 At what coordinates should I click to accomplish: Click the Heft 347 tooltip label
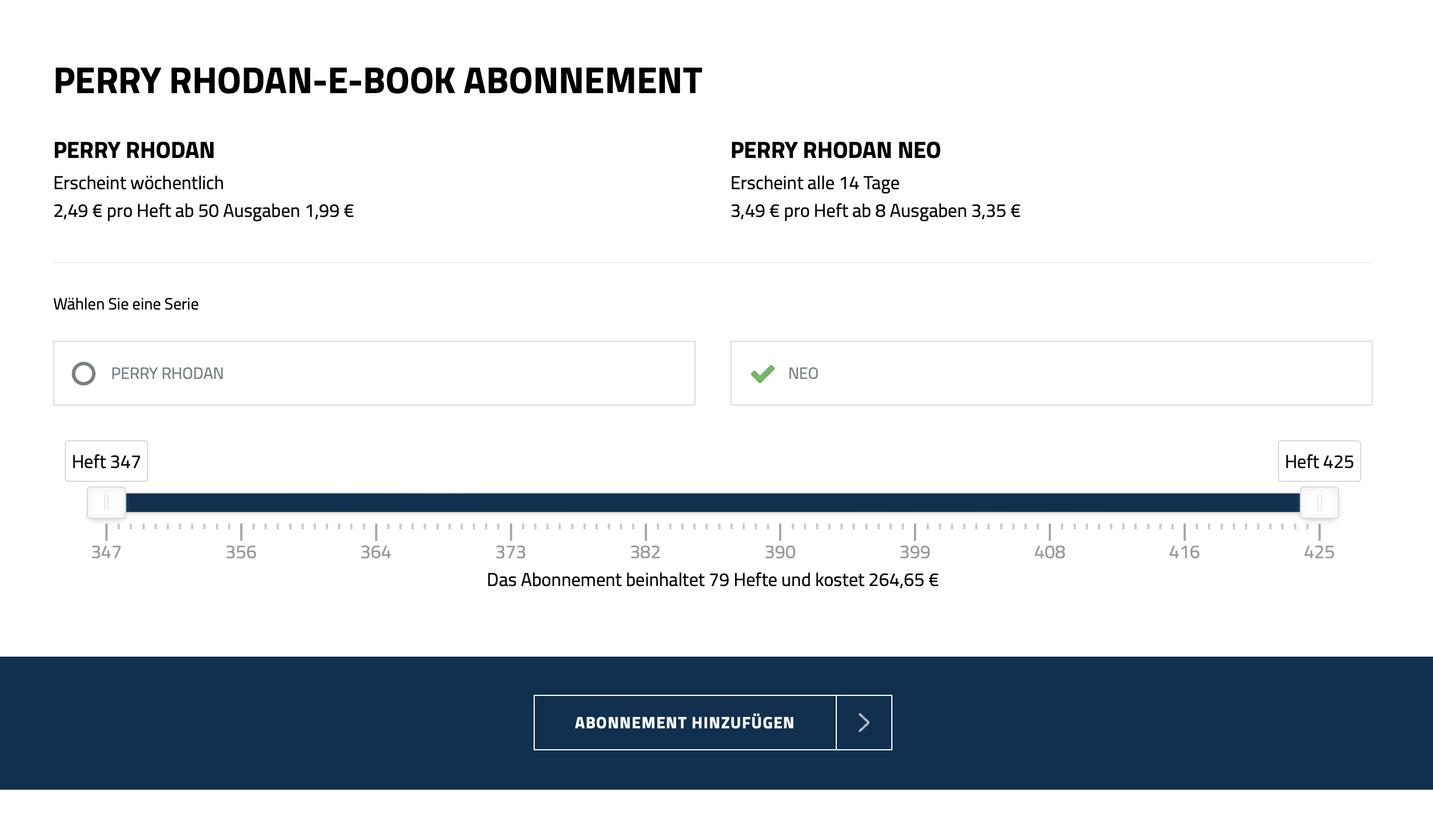point(106,461)
